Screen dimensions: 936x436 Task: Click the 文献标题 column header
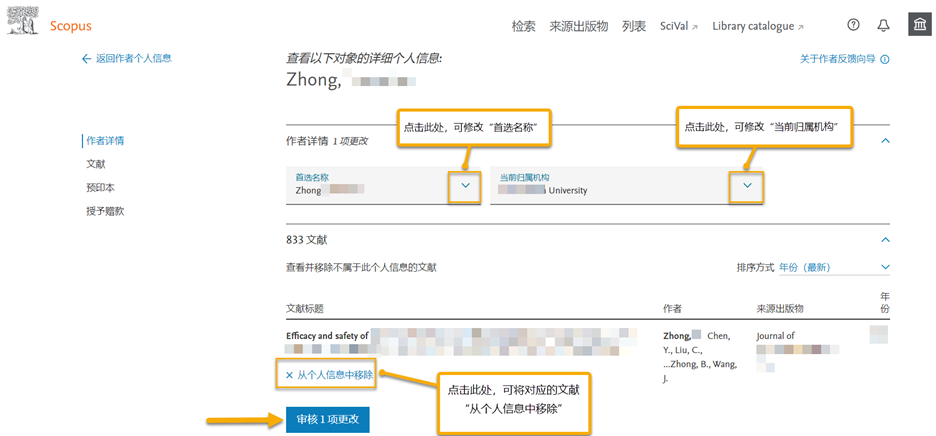pyautogui.click(x=305, y=309)
